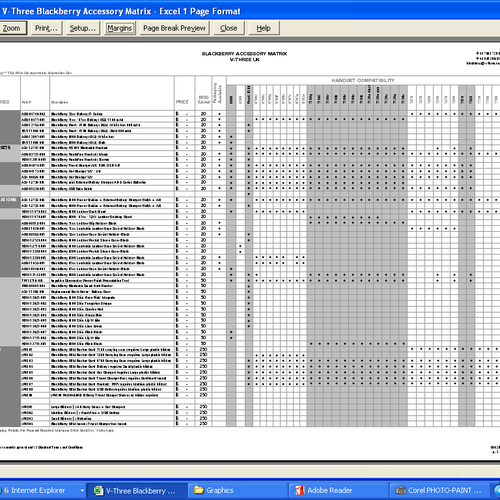Toggle the Margins display button

pyautogui.click(x=120, y=28)
